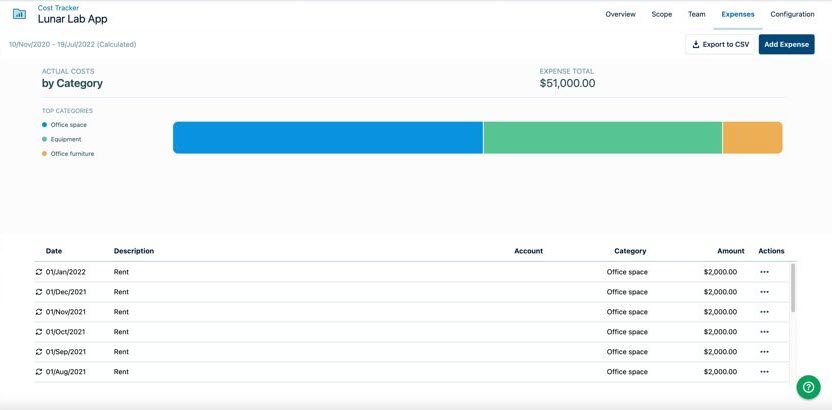
Task: Click the Cost Tracker app logo icon
Action: coord(19,14)
